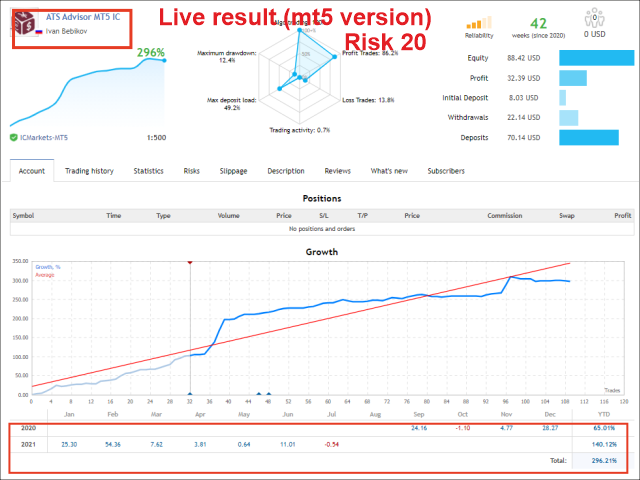Click the Total growth value 296.21%
Screen dimensions: 640x480
coord(604,461)
